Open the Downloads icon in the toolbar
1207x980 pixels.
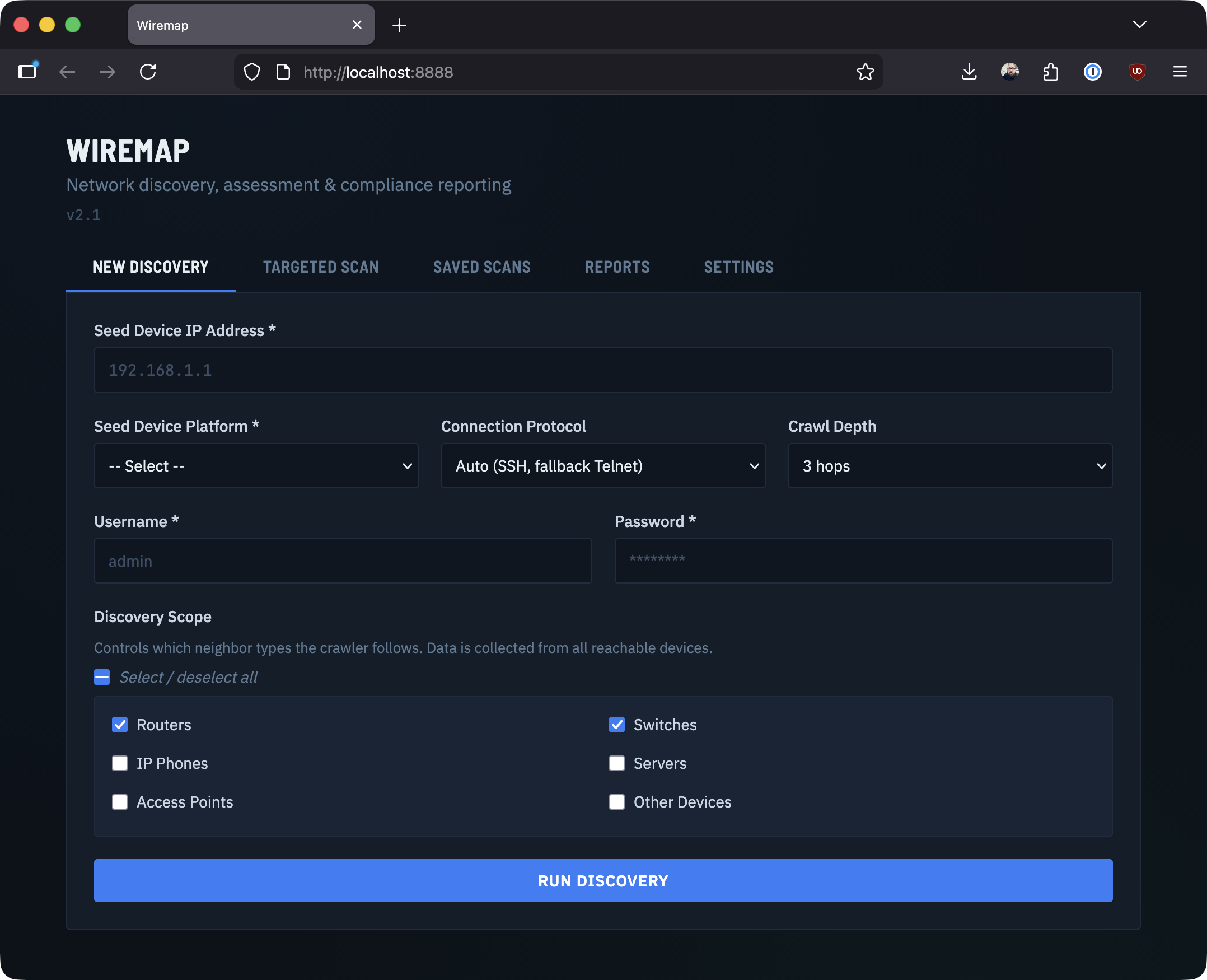tap(969, 72)
